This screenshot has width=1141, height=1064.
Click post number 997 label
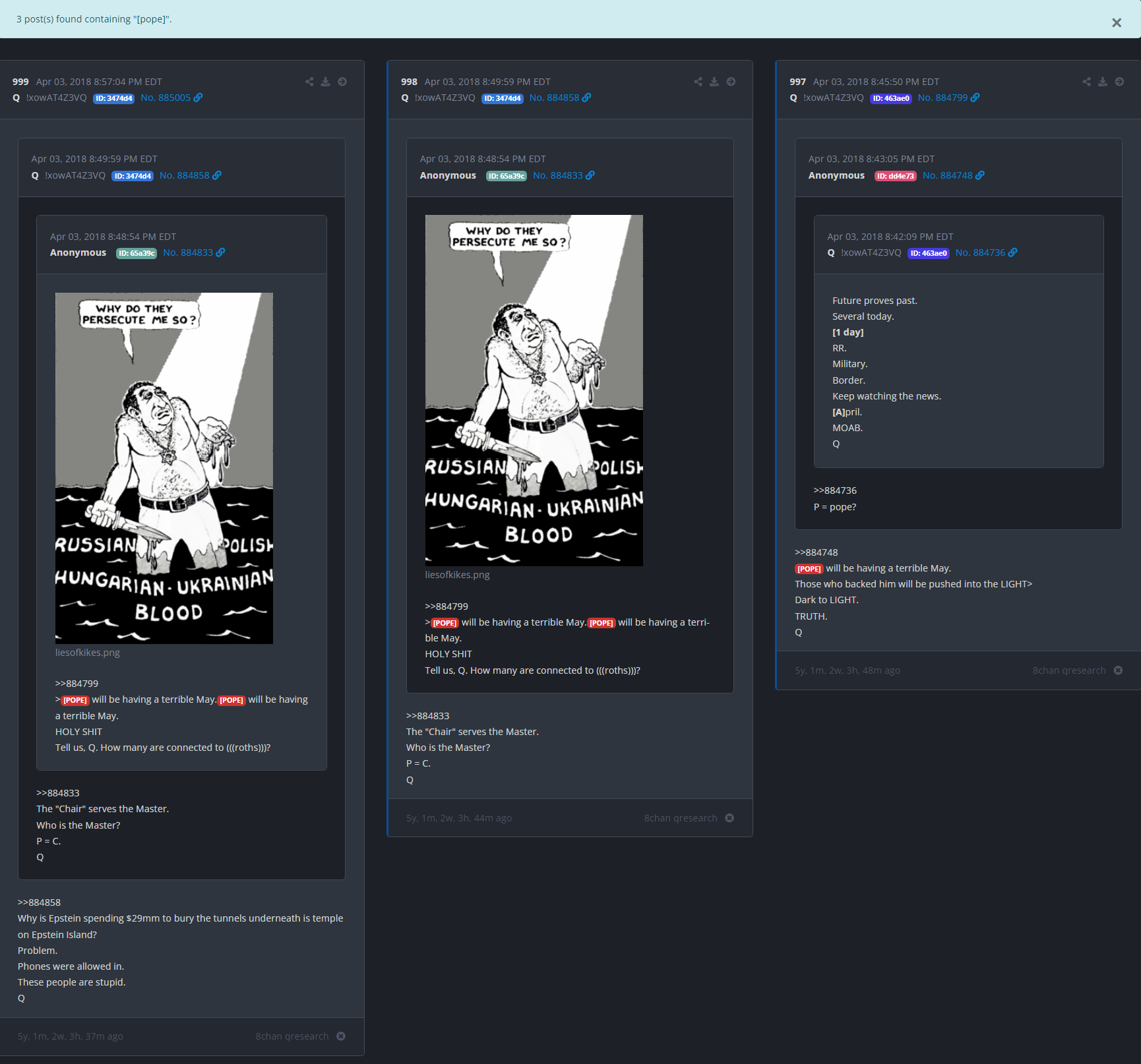797,82
